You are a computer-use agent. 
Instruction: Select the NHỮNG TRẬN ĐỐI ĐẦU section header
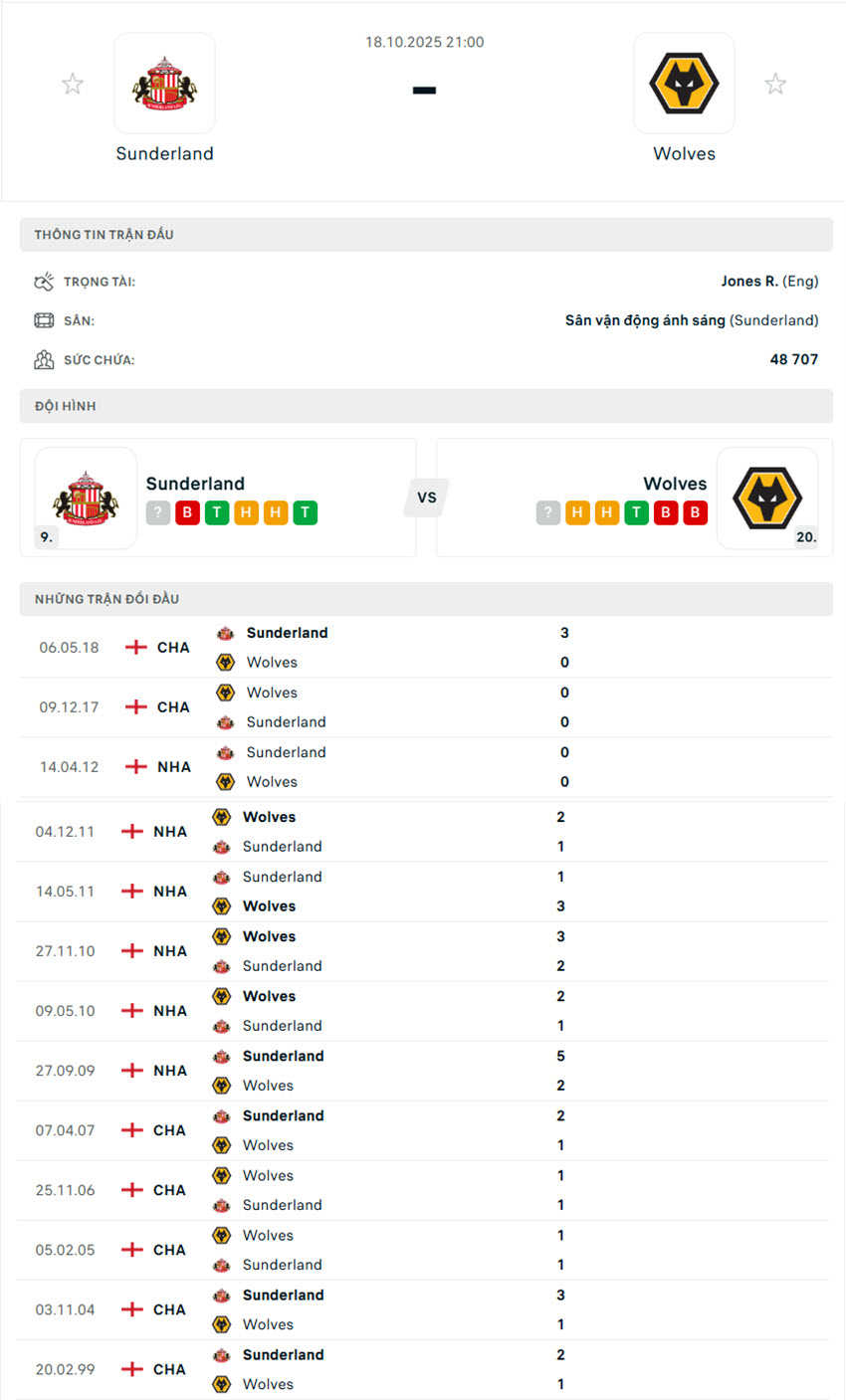[x=108, y=598]
